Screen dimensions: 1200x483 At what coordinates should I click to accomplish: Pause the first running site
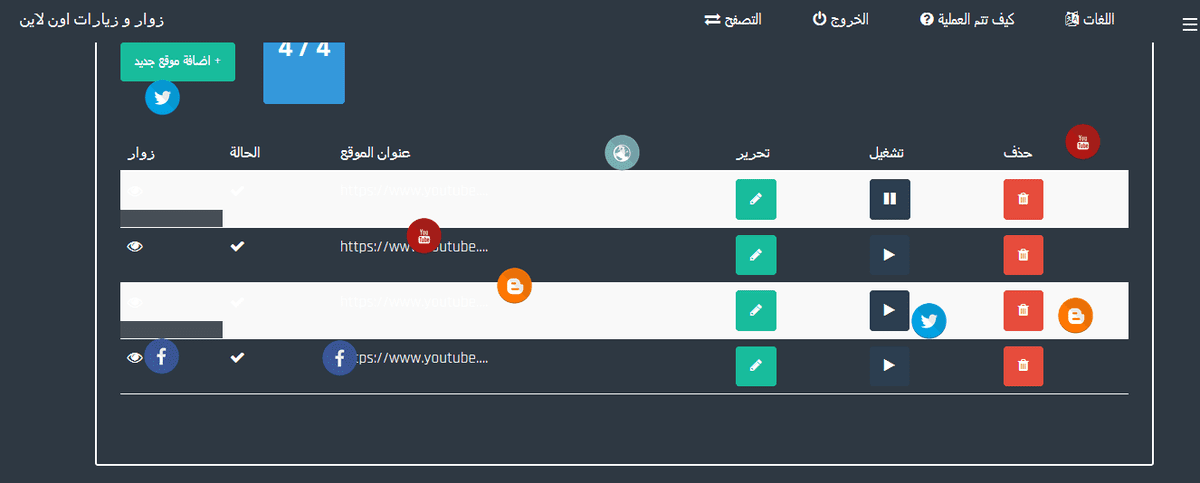click(889, 198)
